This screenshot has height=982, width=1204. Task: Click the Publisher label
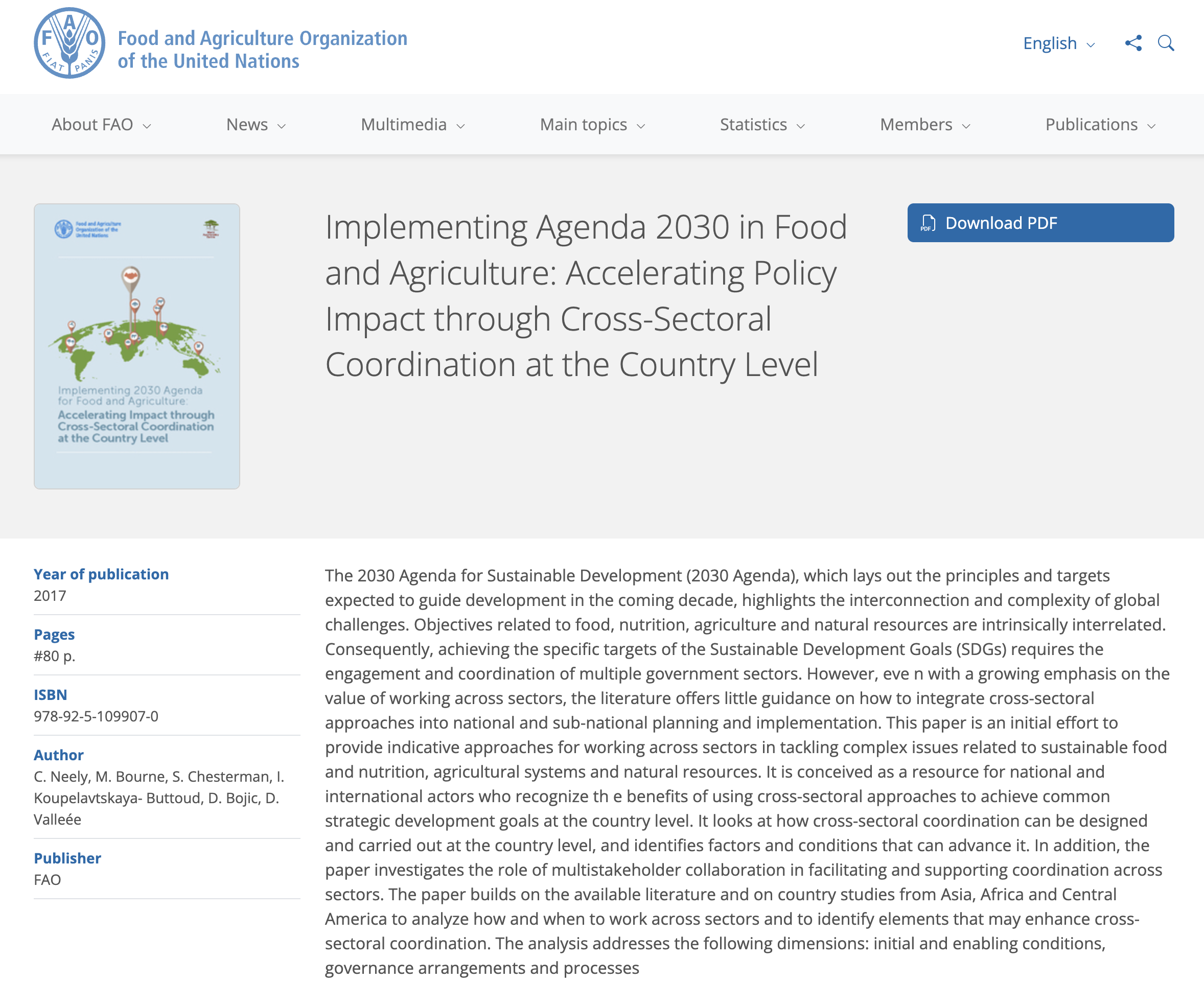click(x=67, y=858)
